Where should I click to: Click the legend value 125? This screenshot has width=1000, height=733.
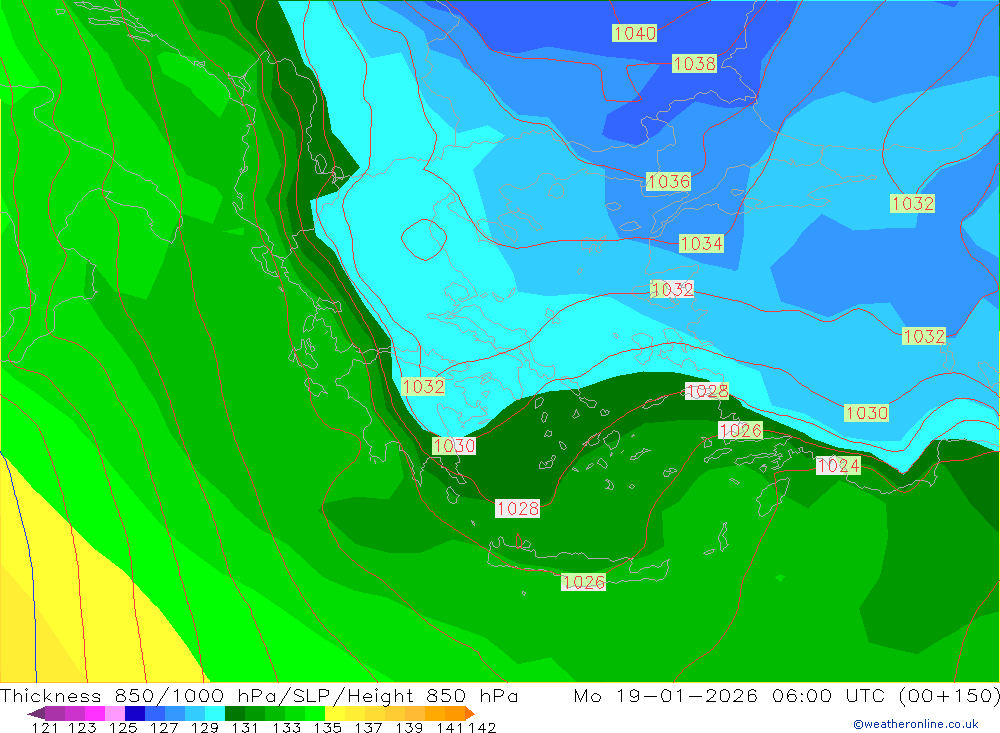point(123,727)
